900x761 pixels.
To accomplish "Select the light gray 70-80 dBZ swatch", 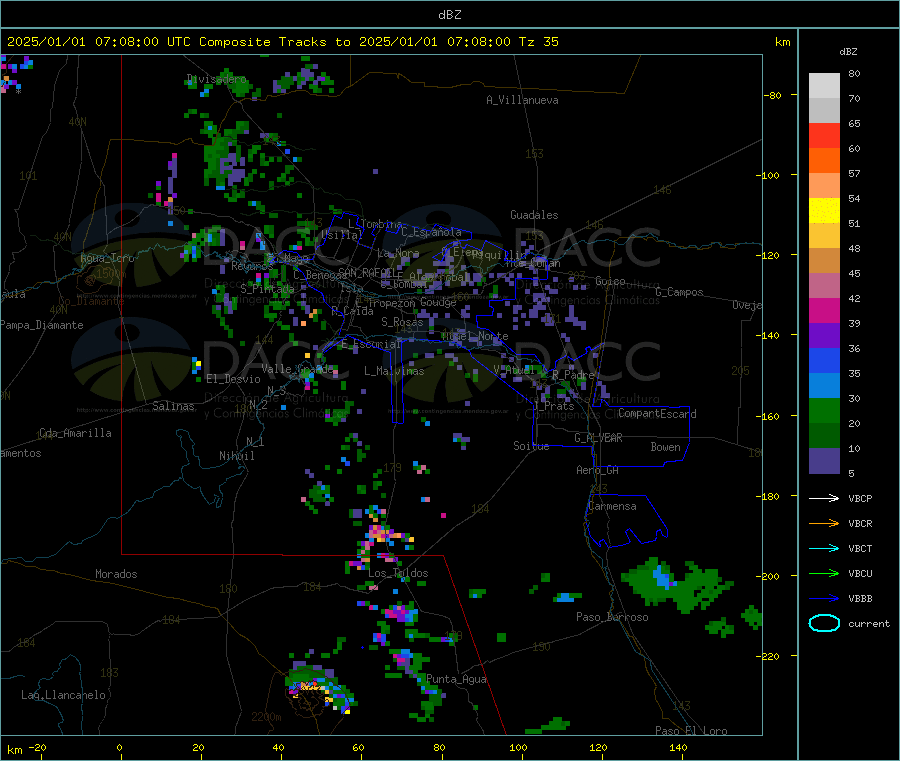I will click(x=824, y=86).
